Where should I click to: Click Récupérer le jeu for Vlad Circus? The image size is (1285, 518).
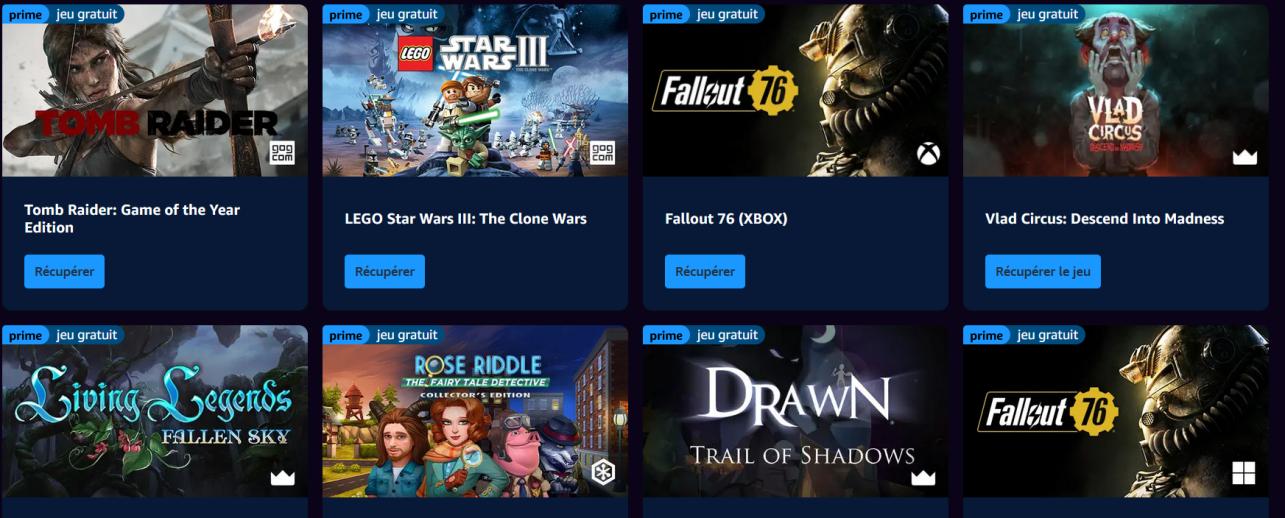click(x=1042, y=271)
